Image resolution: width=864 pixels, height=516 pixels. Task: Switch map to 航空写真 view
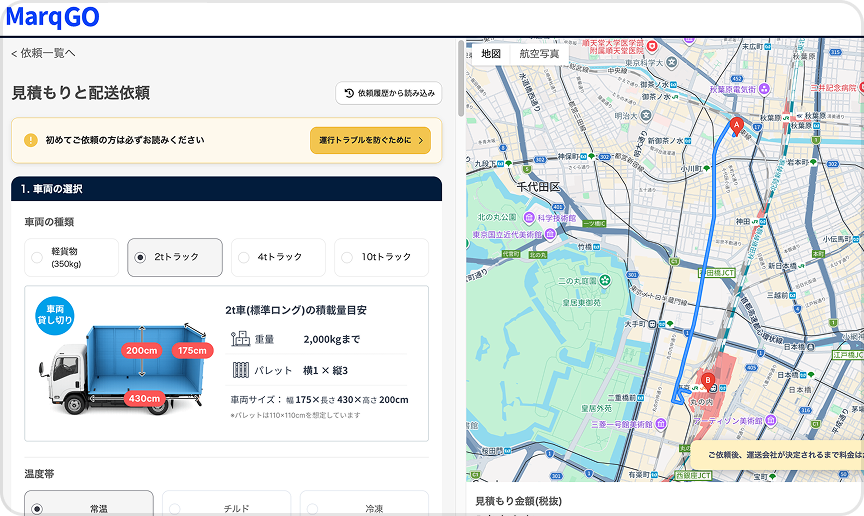(539, 53)
